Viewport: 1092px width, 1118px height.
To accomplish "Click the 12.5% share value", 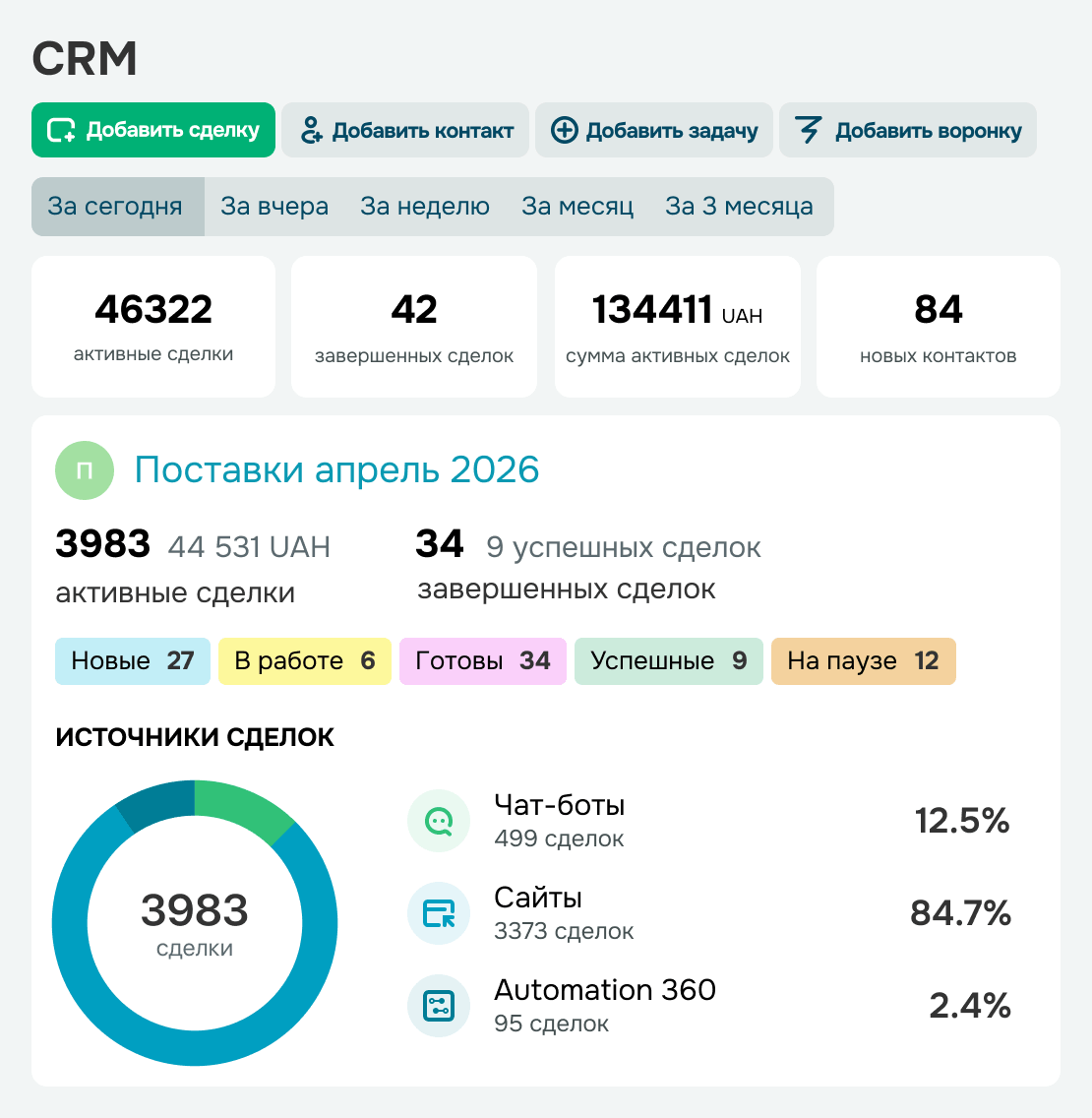I will pos(962,821).
